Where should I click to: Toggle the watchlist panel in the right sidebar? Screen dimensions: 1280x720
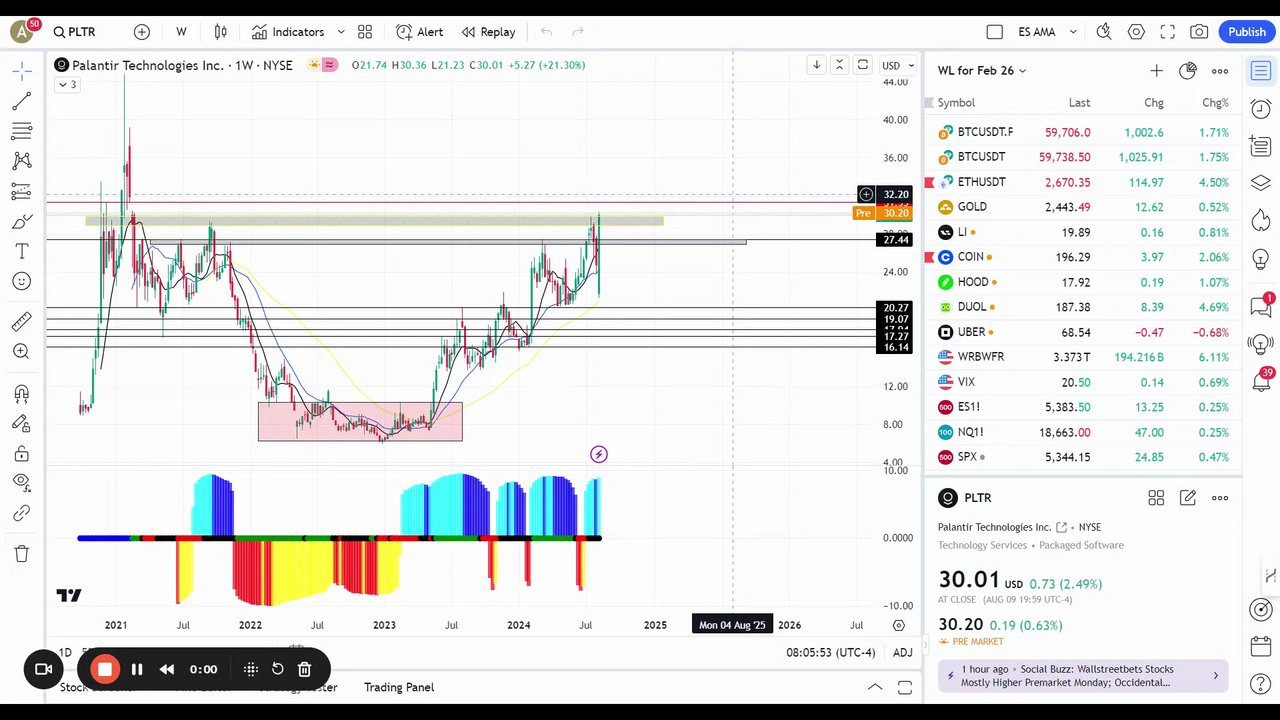pyautogui.click(x=1261, y=71)
